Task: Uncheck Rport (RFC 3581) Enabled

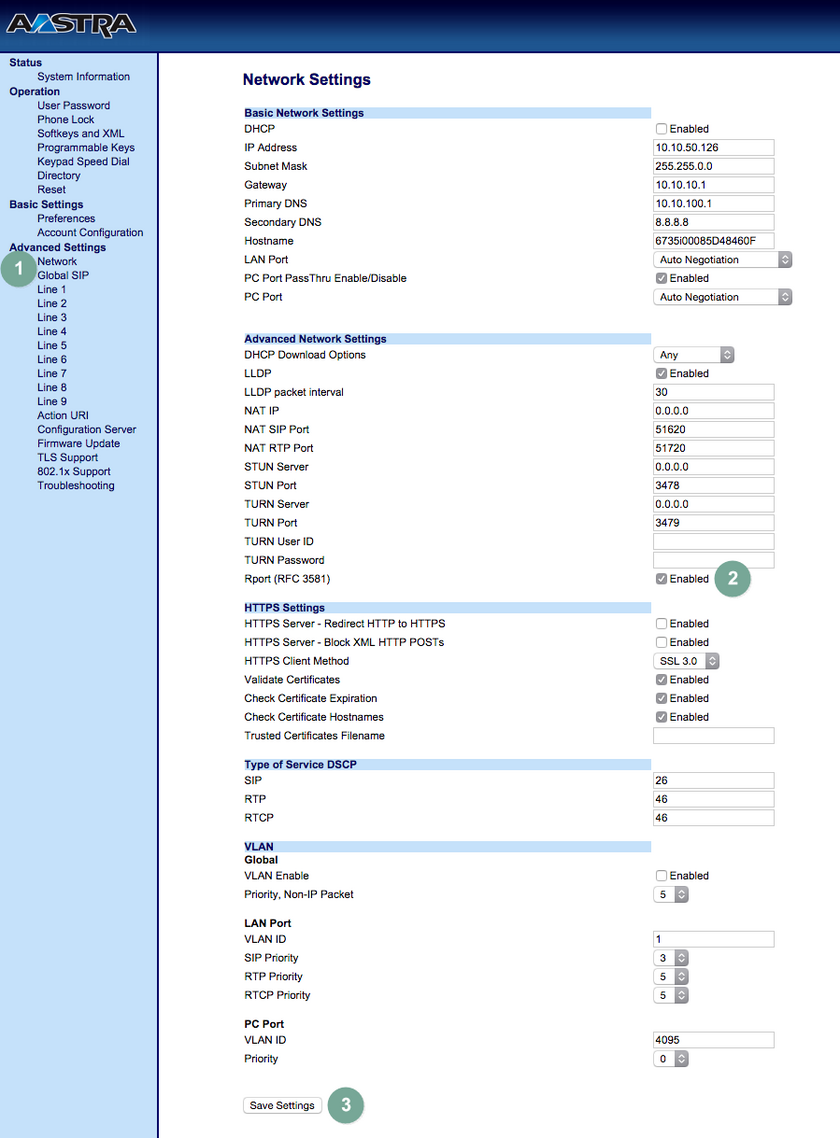Action: [x=661, y=578]
